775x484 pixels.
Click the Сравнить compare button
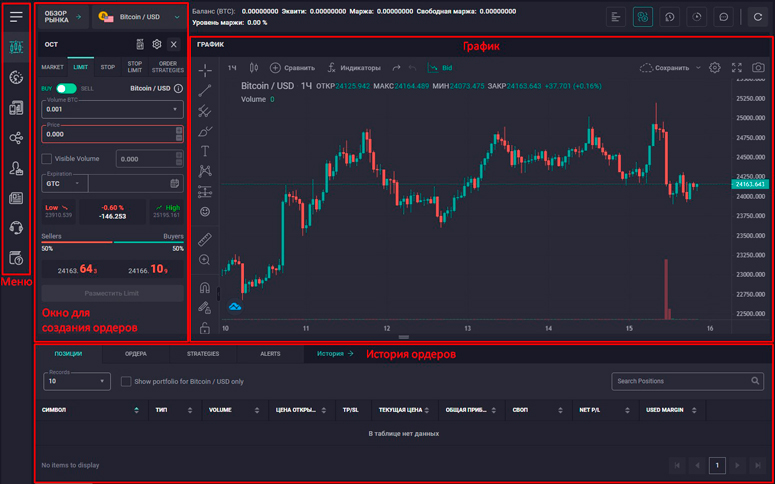292,68
